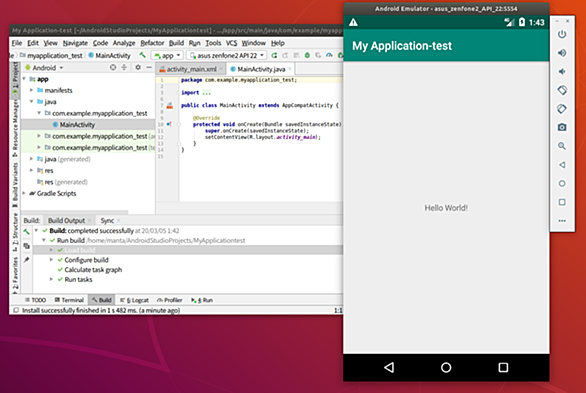Expand Gradle Scripts node
586x393 pixels.
click(24, 193)
